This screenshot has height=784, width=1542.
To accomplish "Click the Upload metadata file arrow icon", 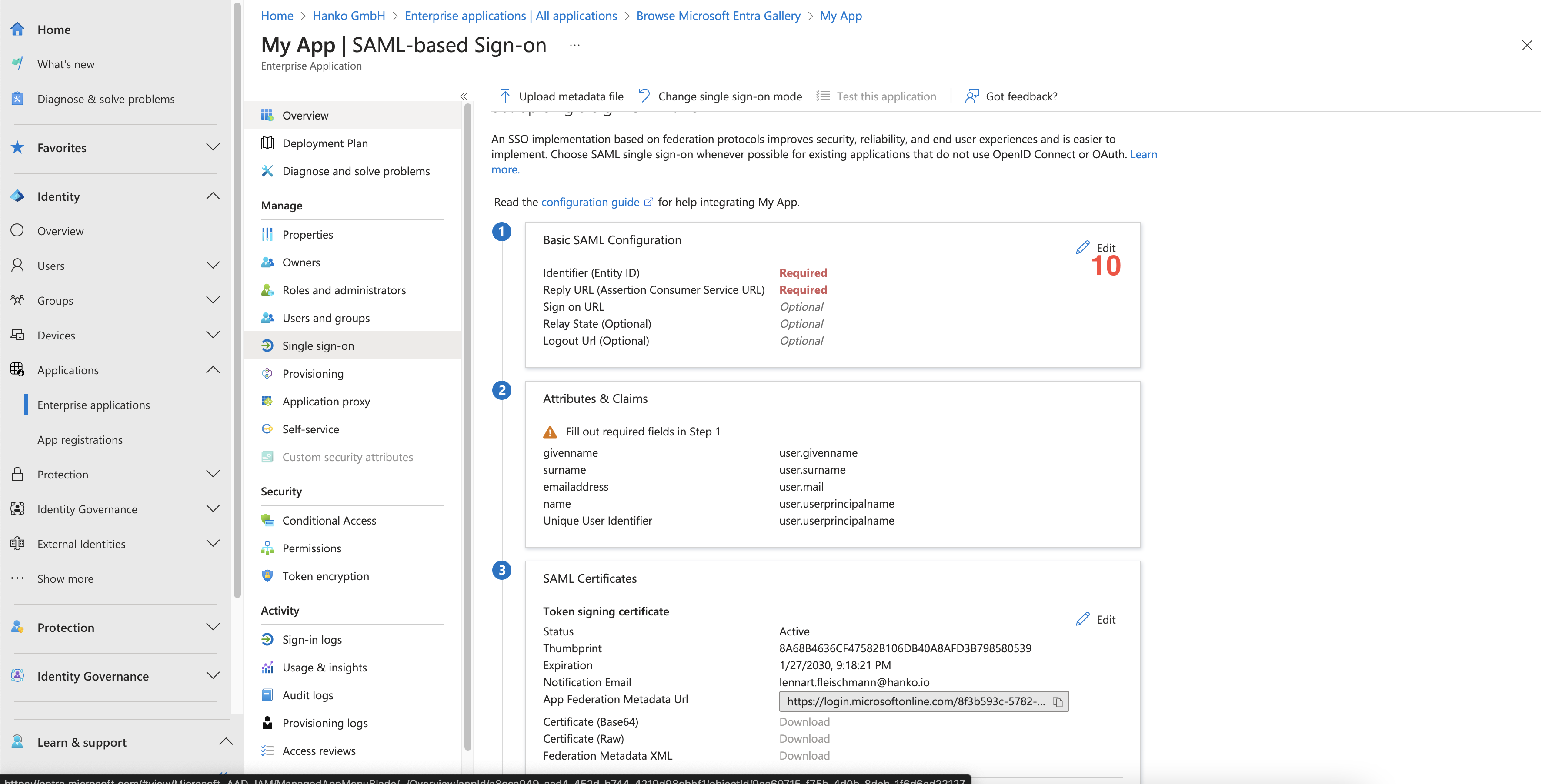I will click(504, 96).
